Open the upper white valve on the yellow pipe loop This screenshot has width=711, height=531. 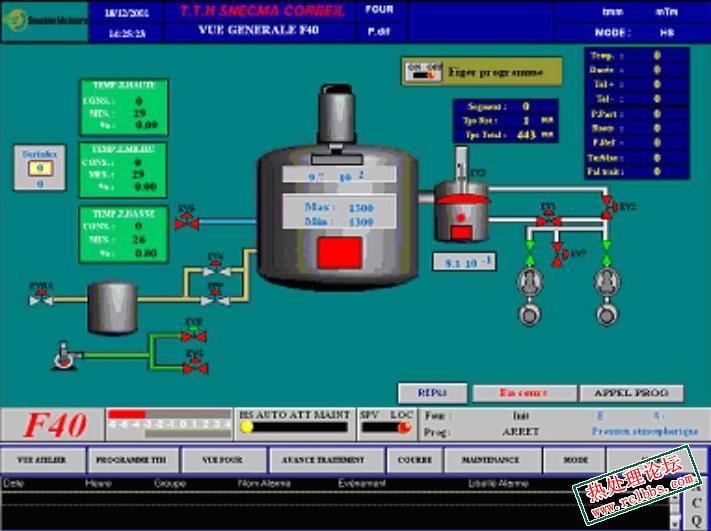[x=216, y=270]
